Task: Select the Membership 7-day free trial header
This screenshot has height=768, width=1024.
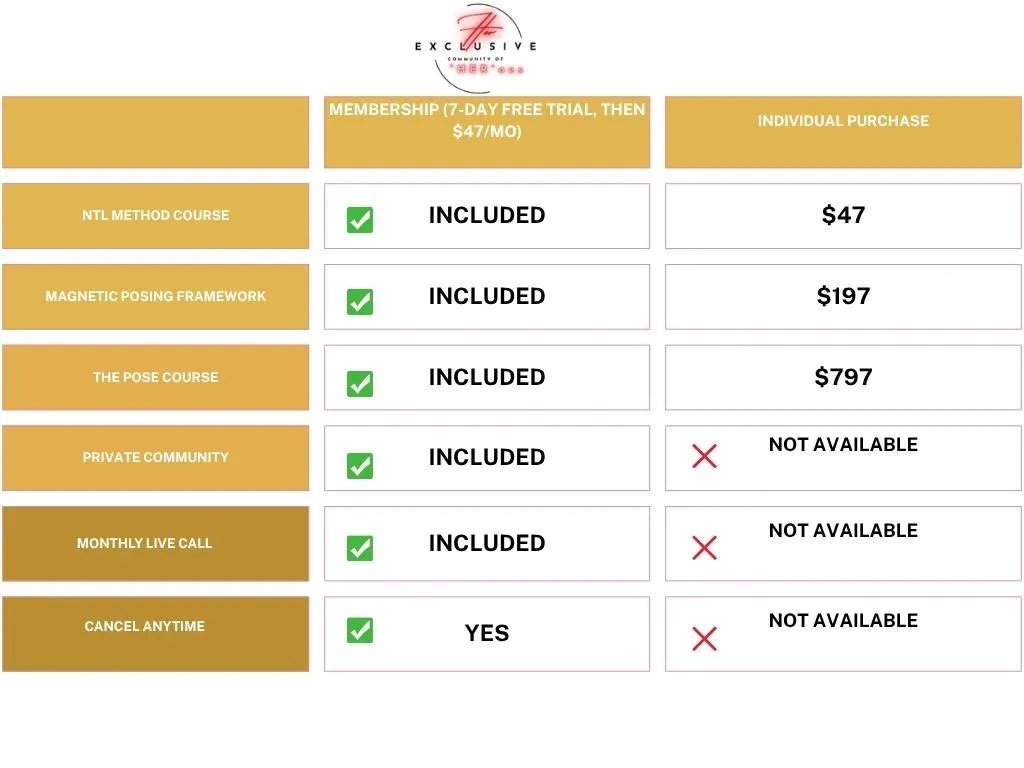Action: click(x=487, y=120)
